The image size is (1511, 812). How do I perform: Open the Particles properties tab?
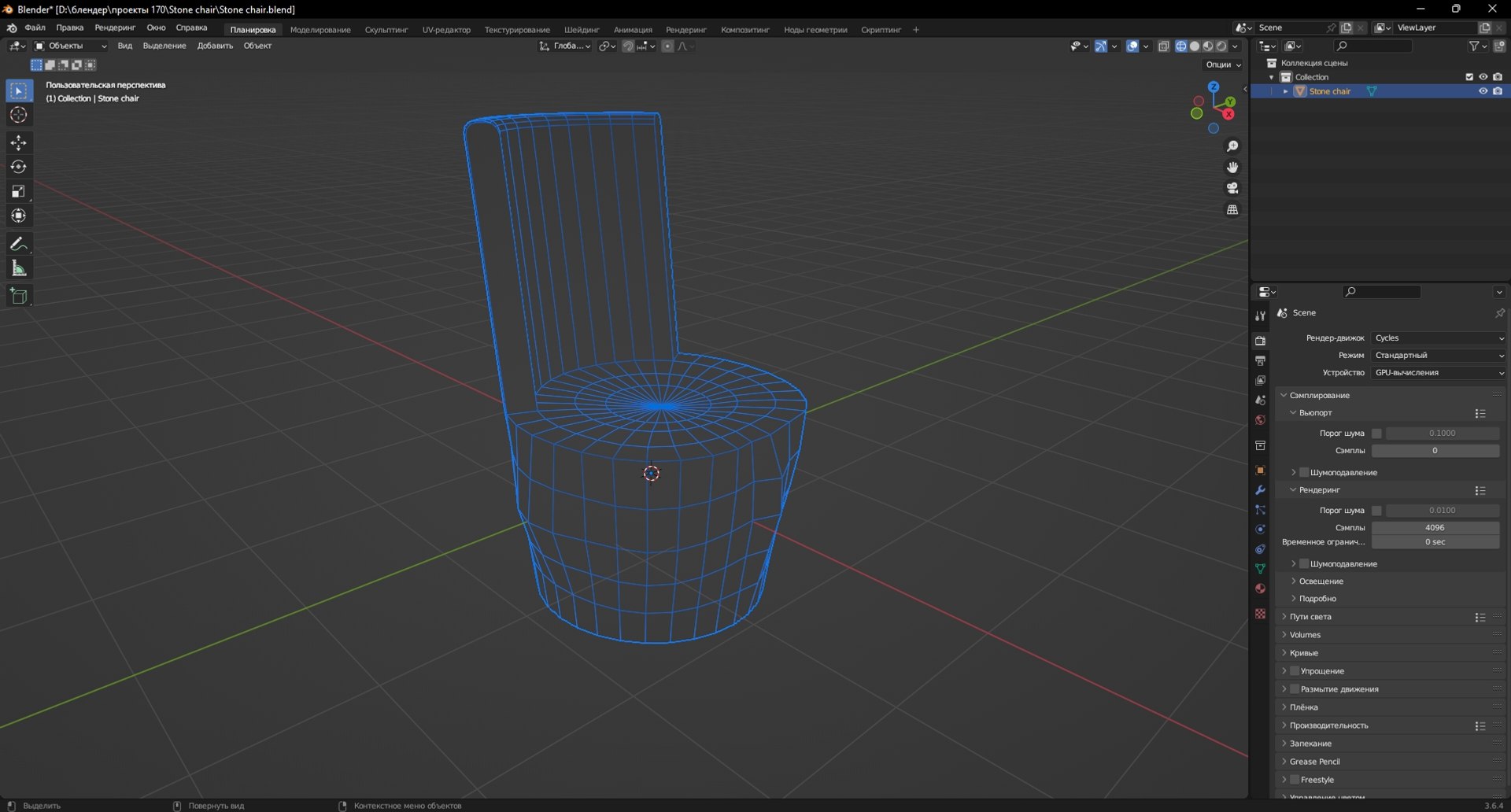click(1260, 510)
